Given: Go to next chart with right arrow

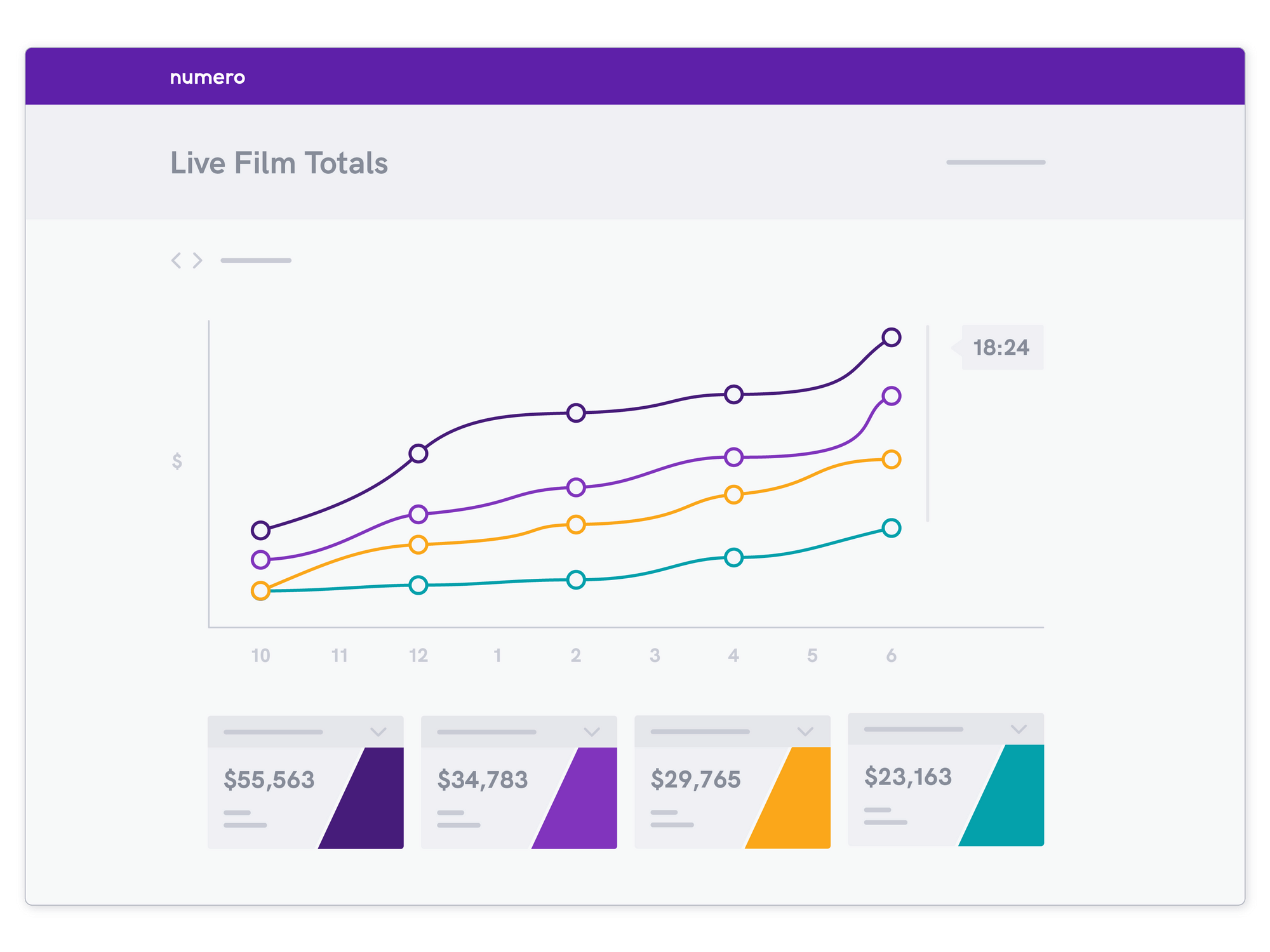Looking at the screenshot, I should point(197,260).
